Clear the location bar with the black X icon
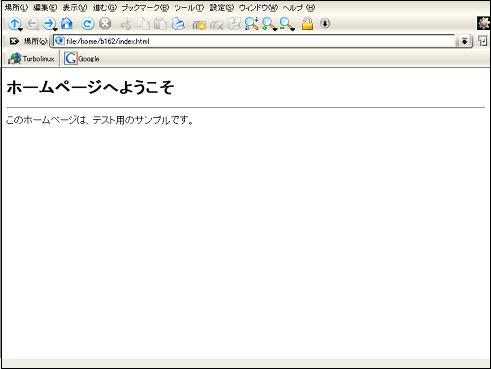The image size is (491, 369). (x=14, y=41)
